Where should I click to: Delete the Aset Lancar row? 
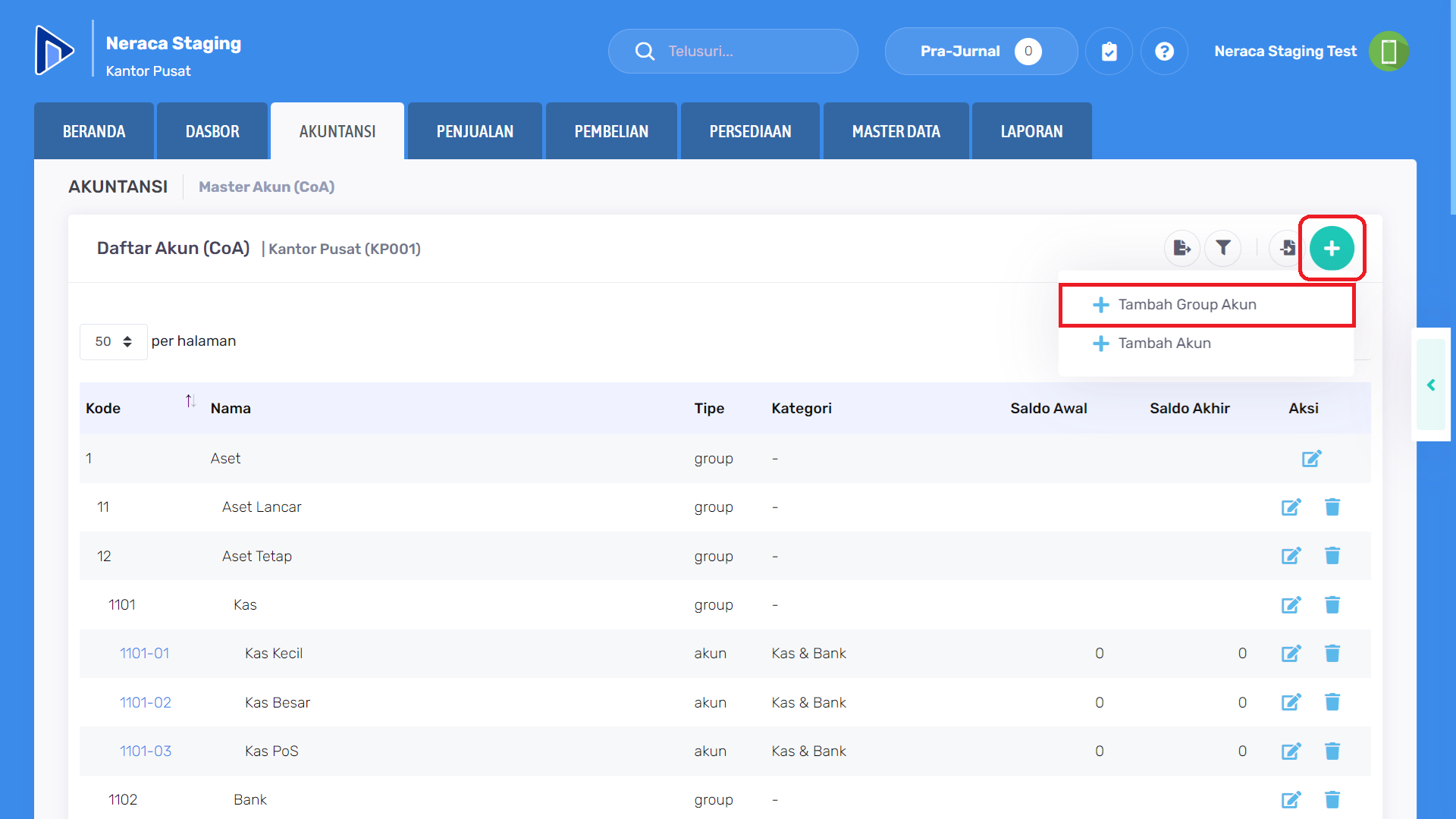(x=1332, y=507)
